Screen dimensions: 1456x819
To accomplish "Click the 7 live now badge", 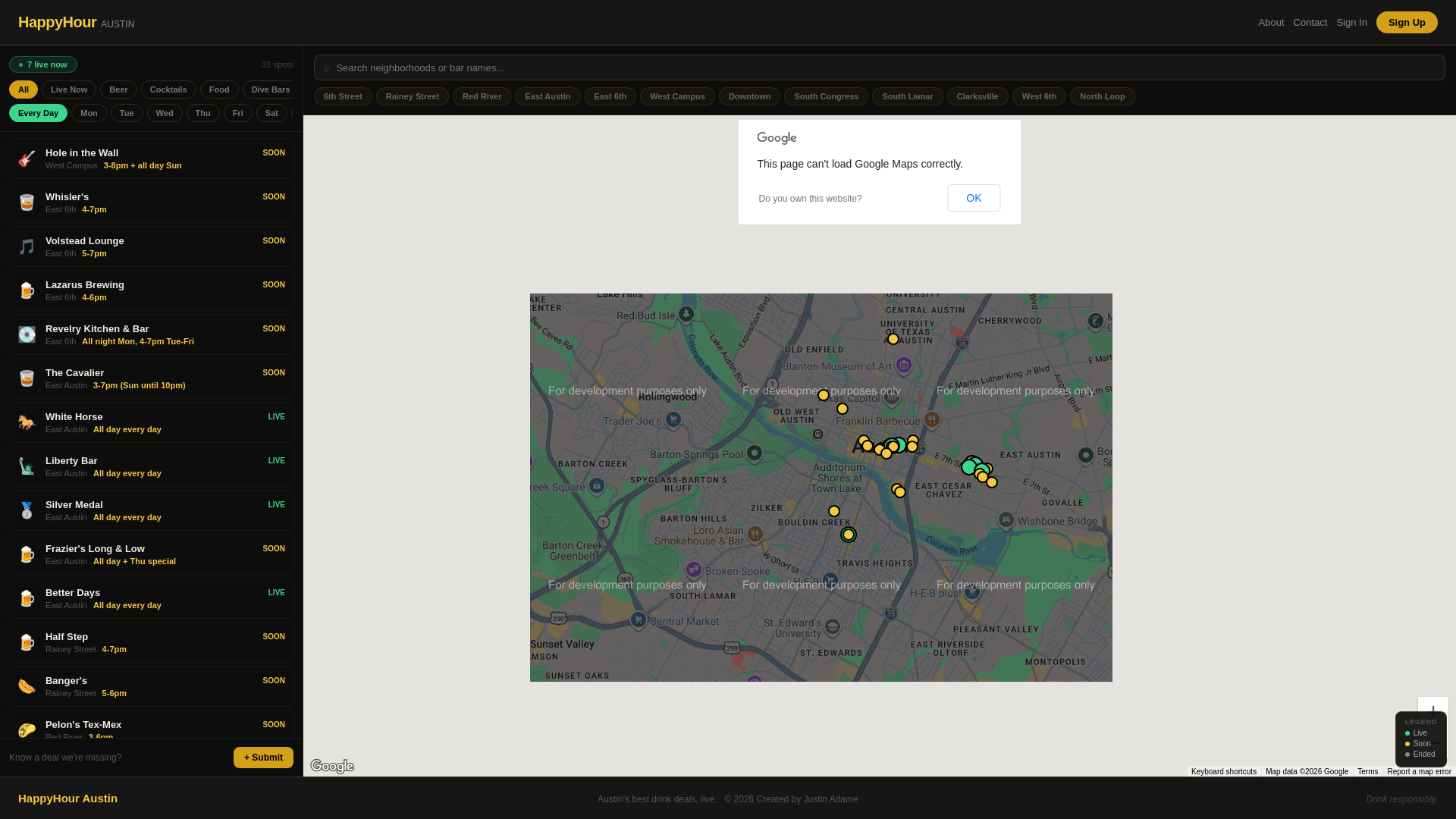I will [43, 64].
